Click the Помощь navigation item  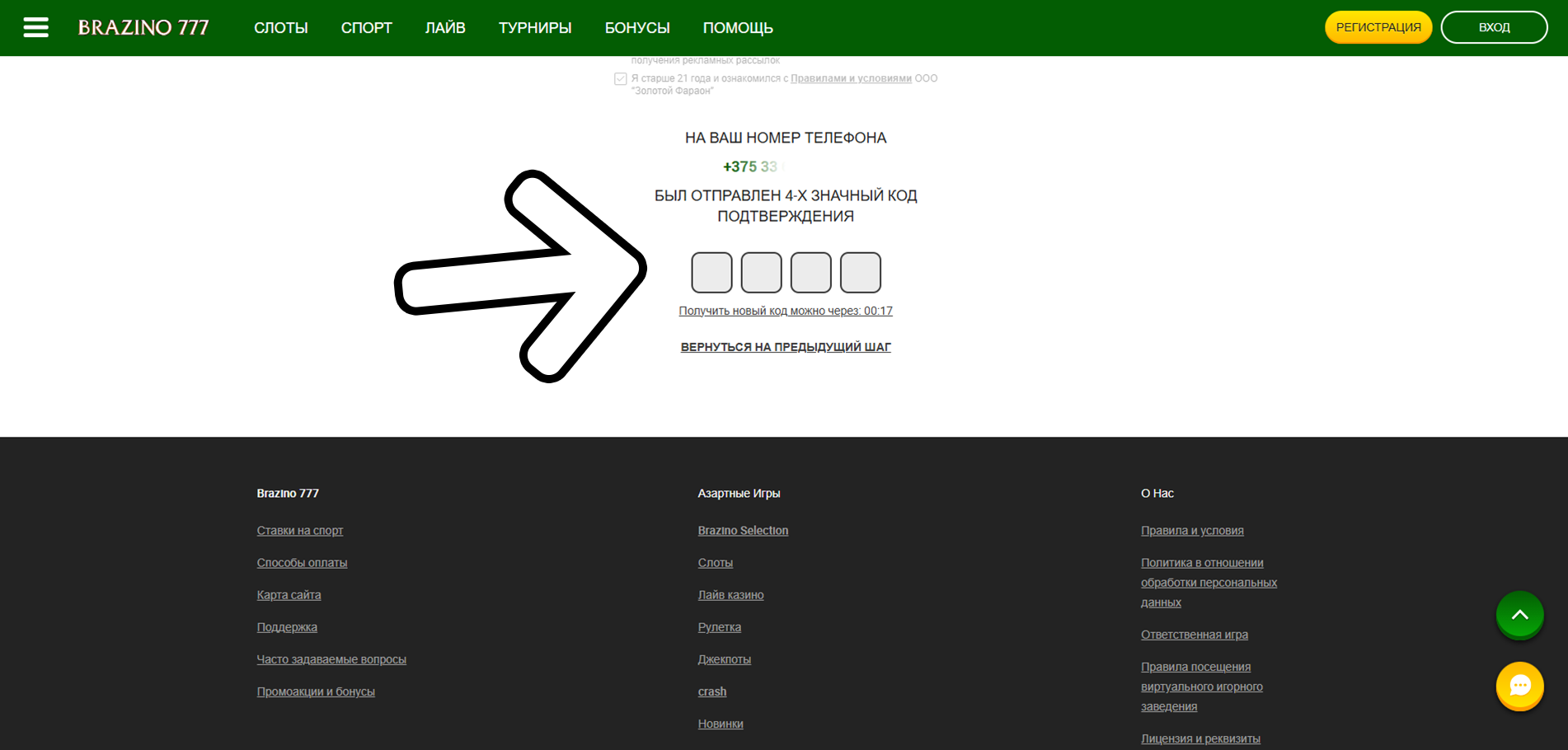738,28
